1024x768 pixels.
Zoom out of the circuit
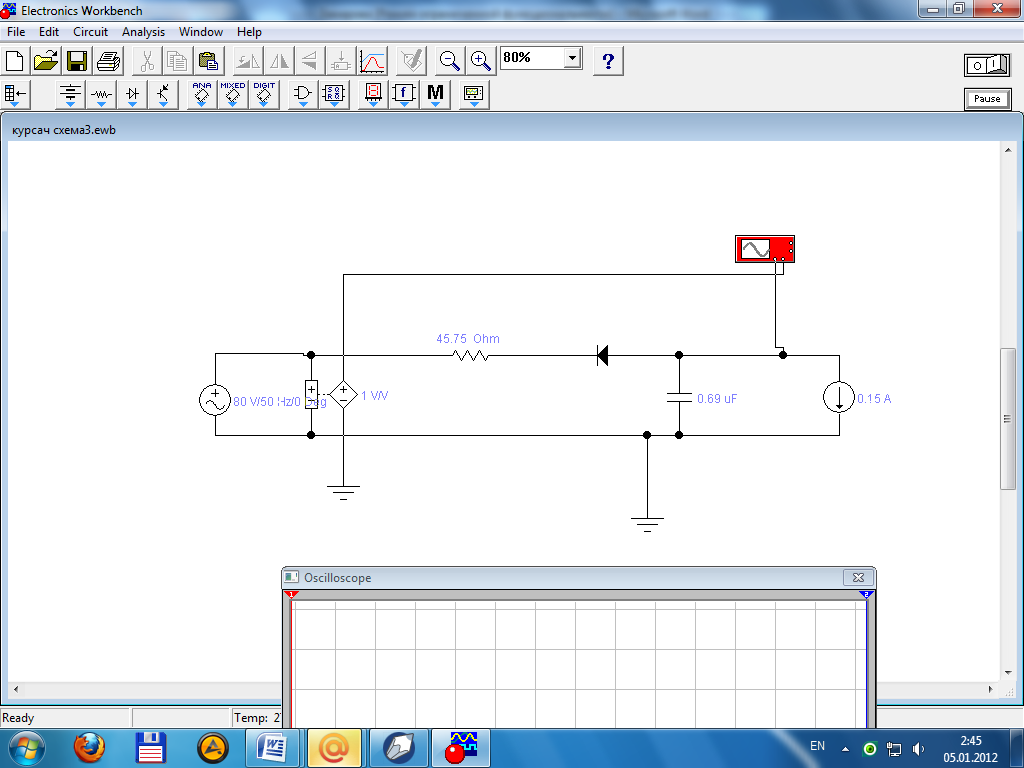[449, 61]
